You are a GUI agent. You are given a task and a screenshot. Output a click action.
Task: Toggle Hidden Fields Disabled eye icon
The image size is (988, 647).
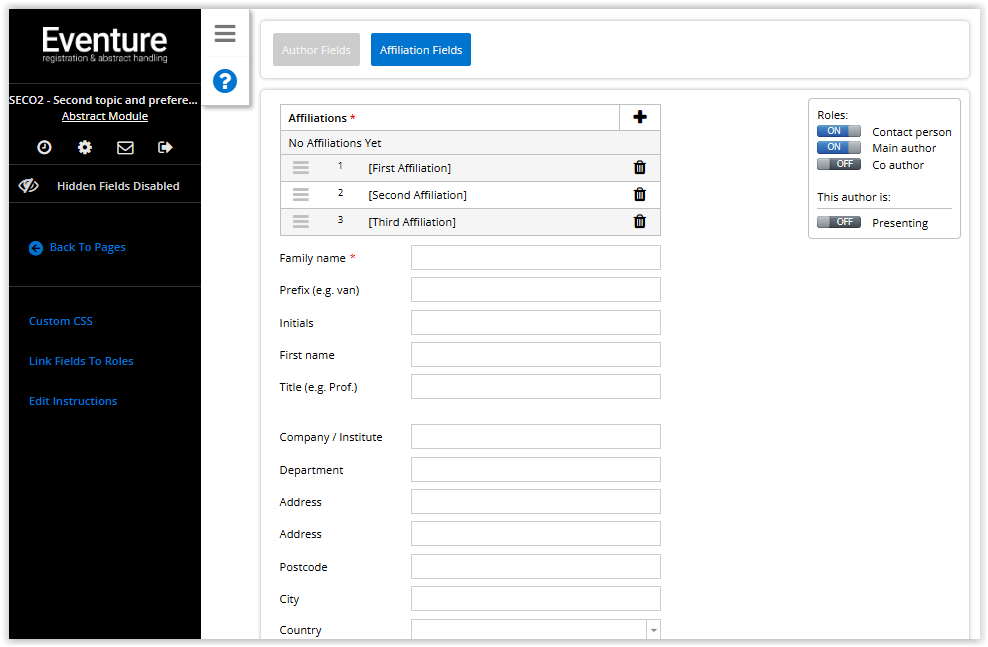(x=28, y=186)
